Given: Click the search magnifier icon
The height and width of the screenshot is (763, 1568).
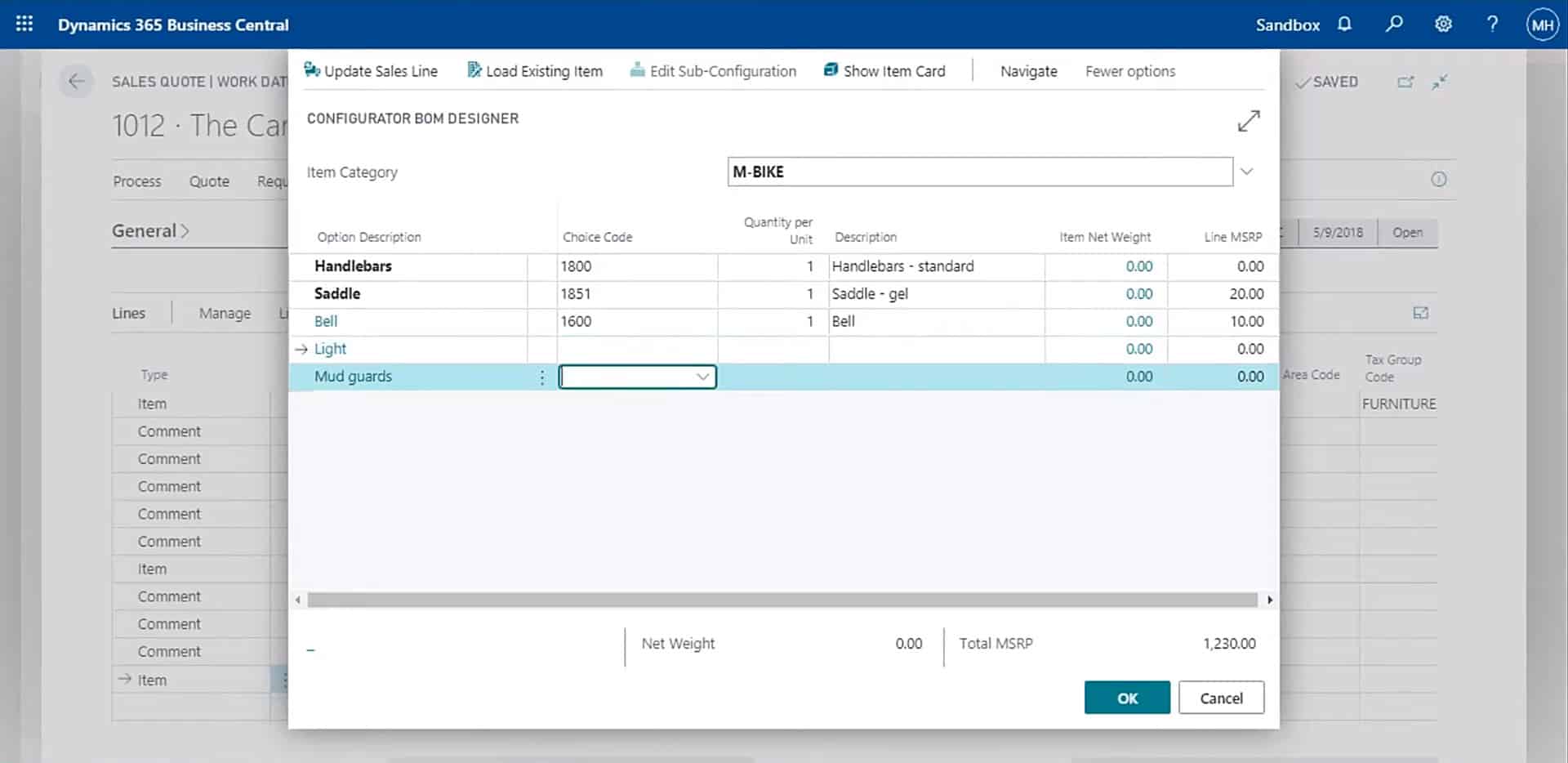Looking at the screenshot, I should (x=1394, y=25).
